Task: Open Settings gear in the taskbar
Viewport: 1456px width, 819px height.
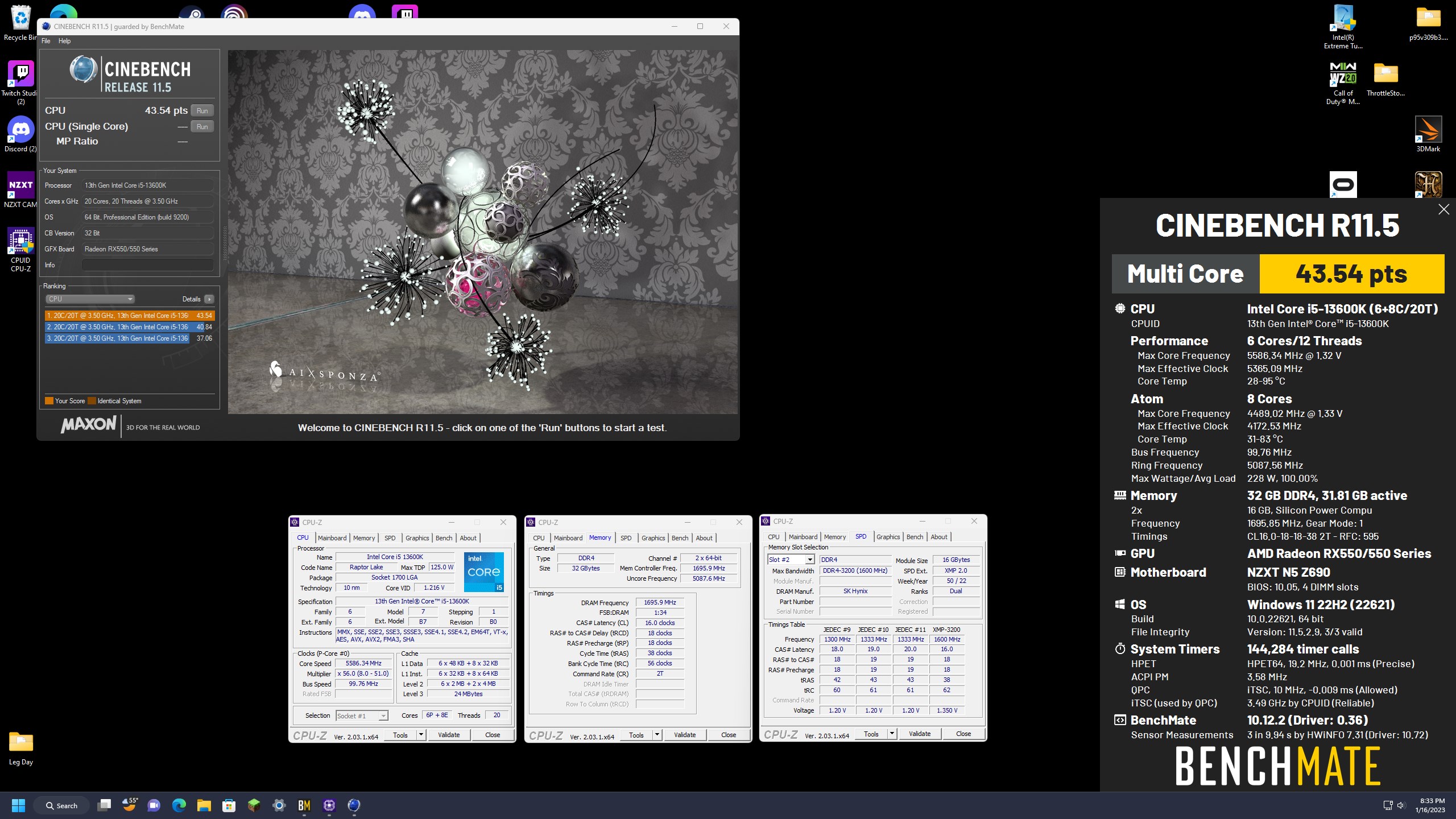Action: [279, 805]
